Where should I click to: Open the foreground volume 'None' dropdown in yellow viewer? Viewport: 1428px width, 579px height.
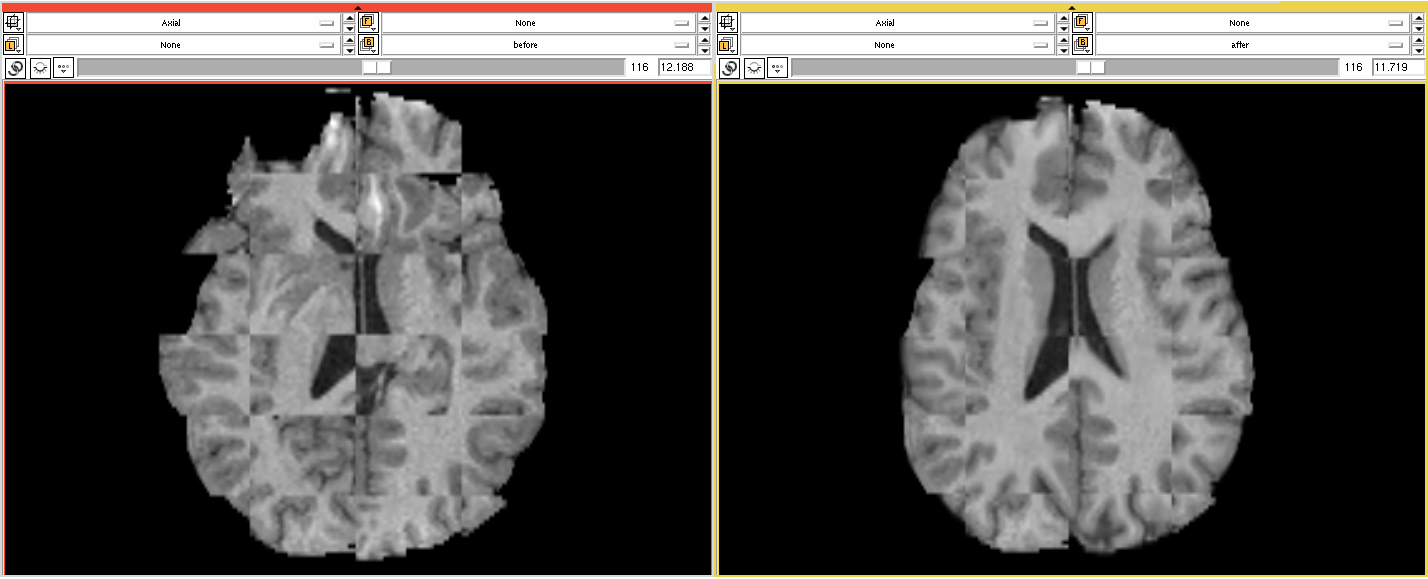(x=1253, y=22)
